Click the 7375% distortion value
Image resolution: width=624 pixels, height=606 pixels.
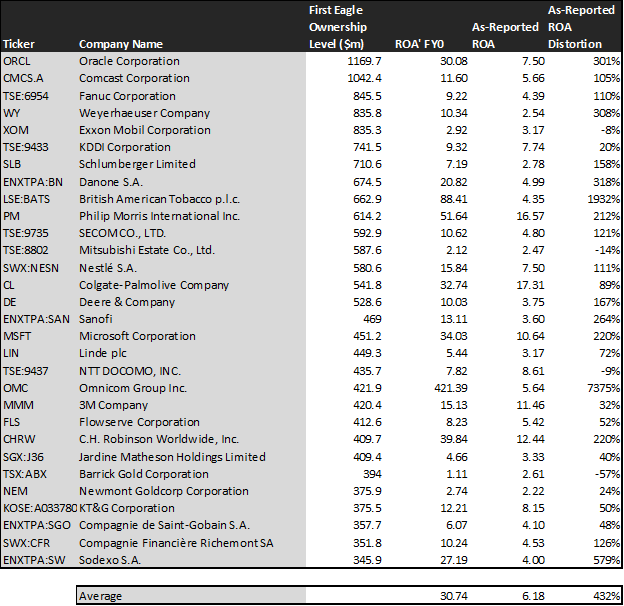pos(603,388)
